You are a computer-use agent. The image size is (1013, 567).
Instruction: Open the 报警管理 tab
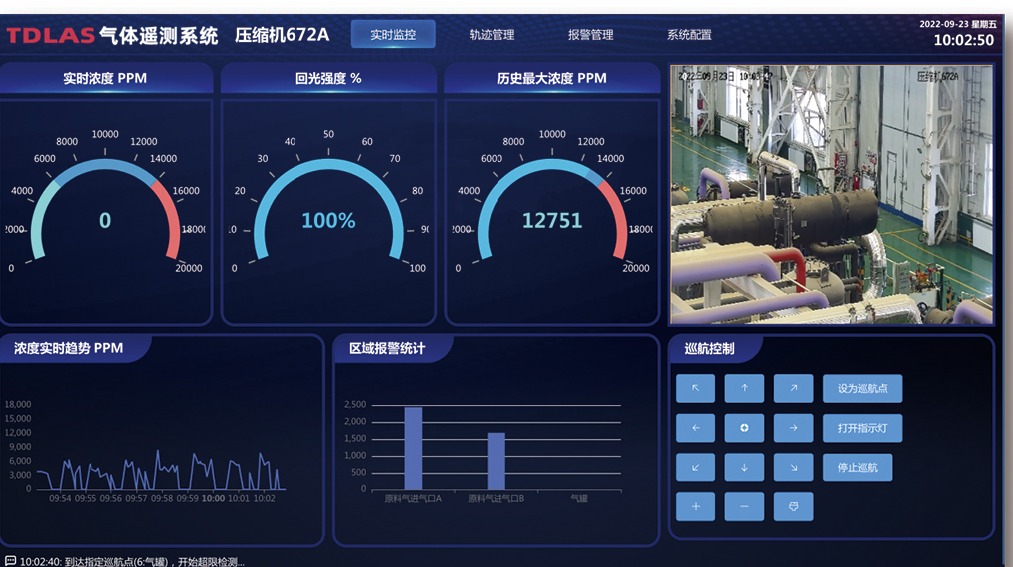(590, 34)
